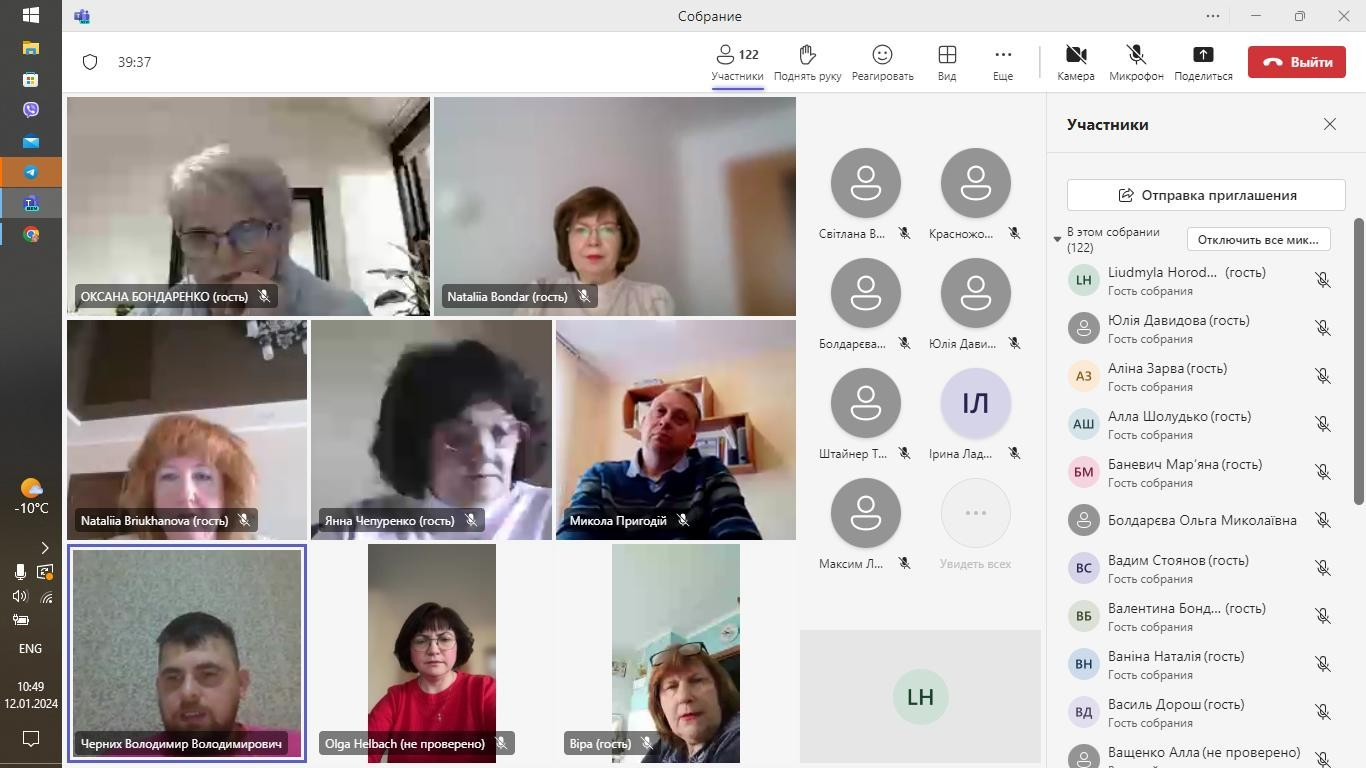The image size is (1366, 768).
Task: Open the battery tray icon
Action: point(19,620)
